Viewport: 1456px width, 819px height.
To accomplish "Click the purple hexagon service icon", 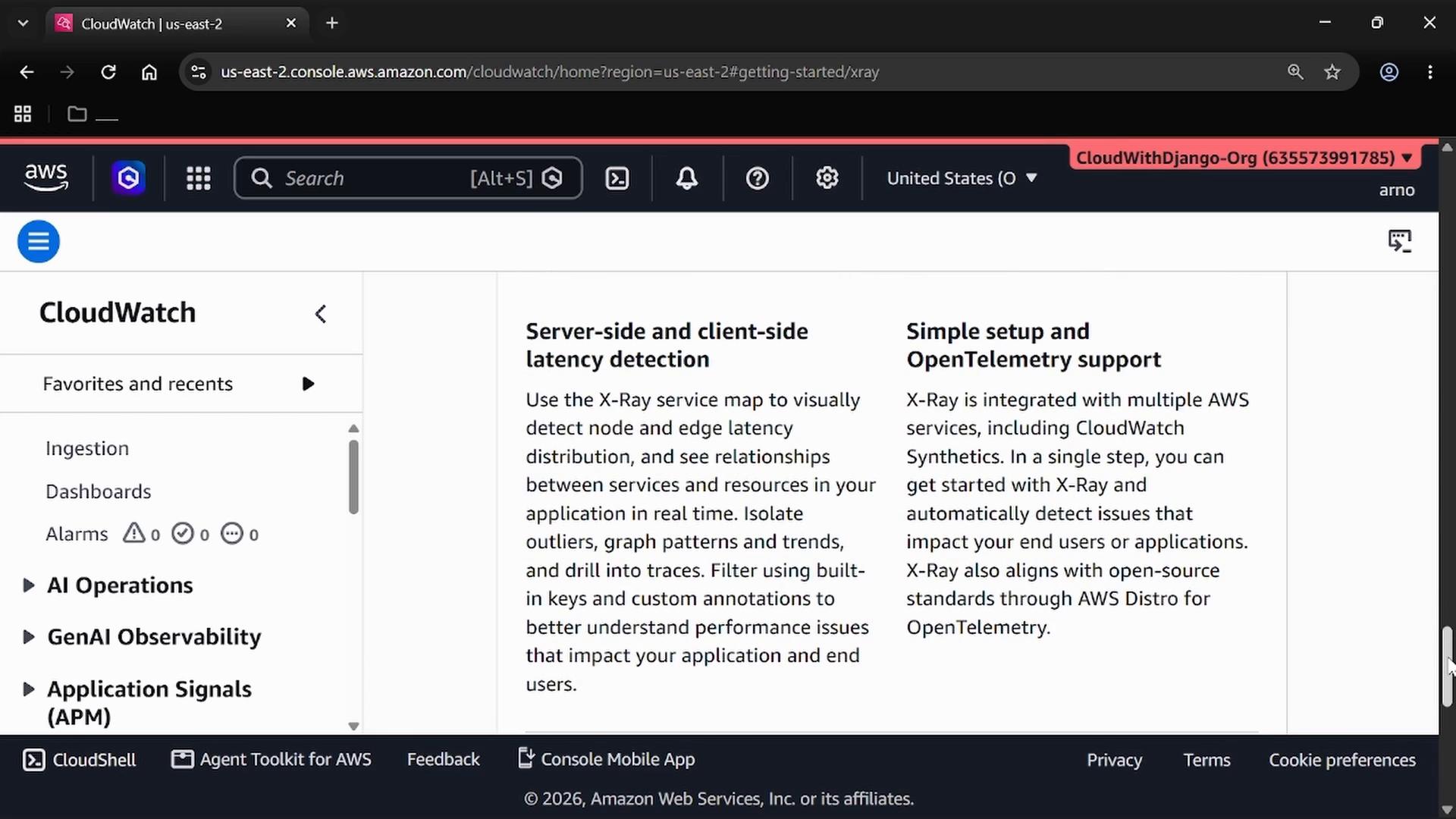I will (128, 178).
